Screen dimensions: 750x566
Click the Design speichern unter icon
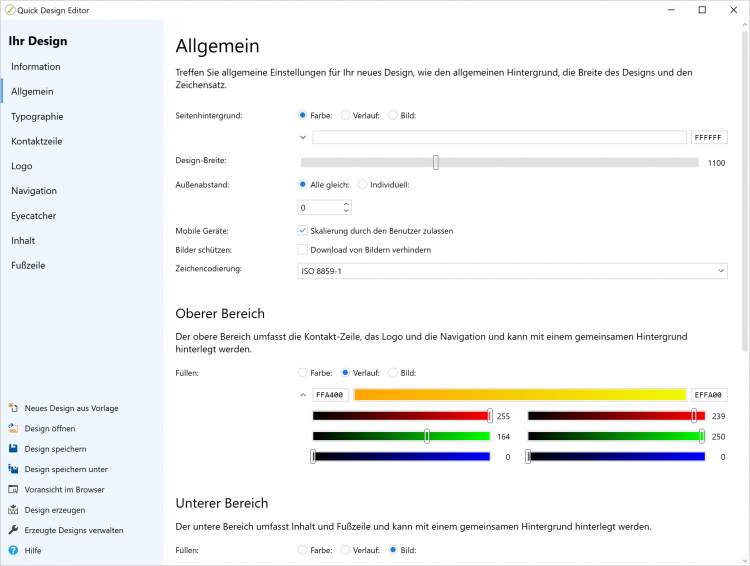click(x=14, y=469)
